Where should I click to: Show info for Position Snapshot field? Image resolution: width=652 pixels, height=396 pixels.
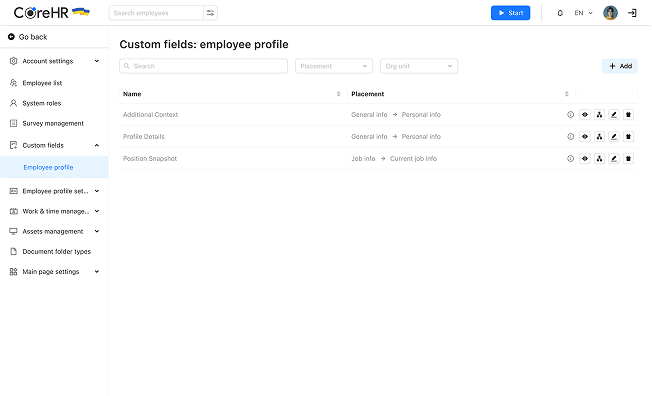570,158
